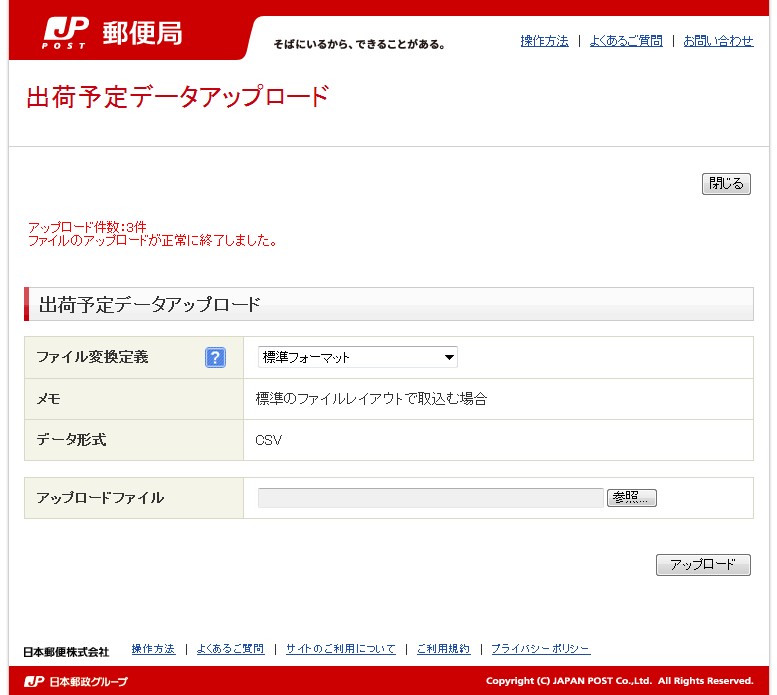Go to お問い合わせ in the header
Image resolution: width=777 pixels, height=695 pixels.
718,41
